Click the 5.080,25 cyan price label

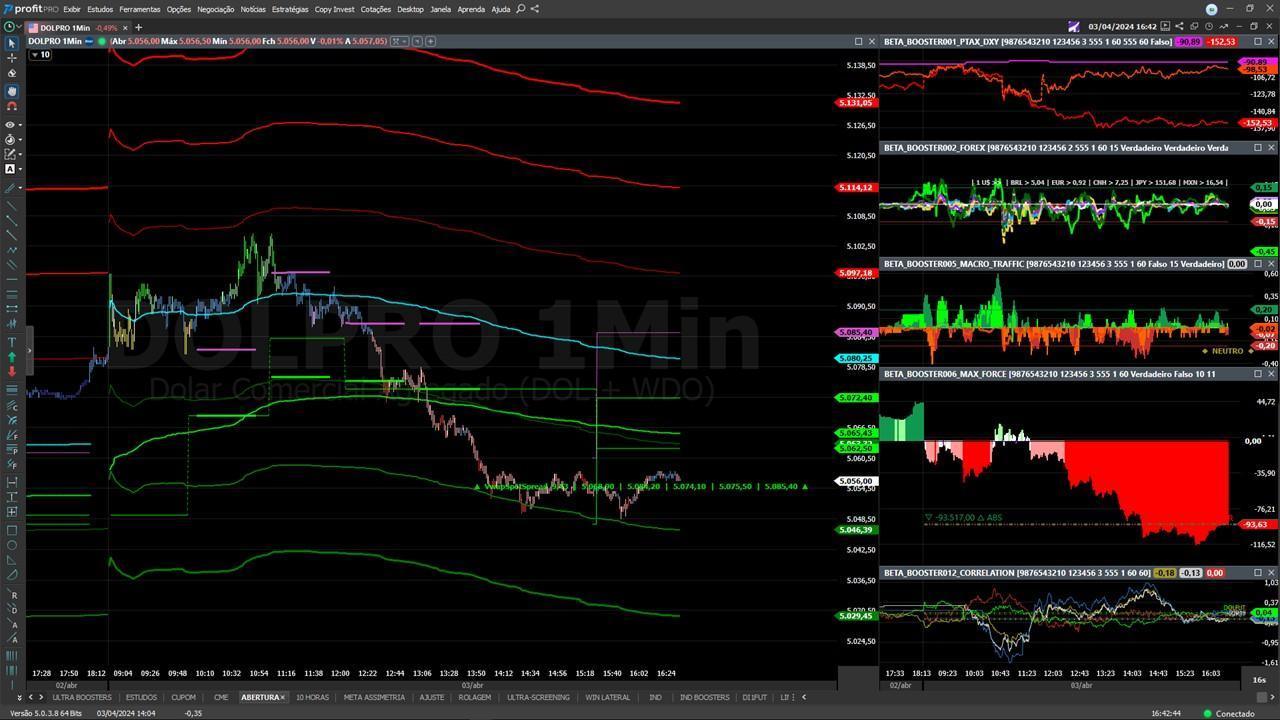pyautogui.click(x=856, y=358)
